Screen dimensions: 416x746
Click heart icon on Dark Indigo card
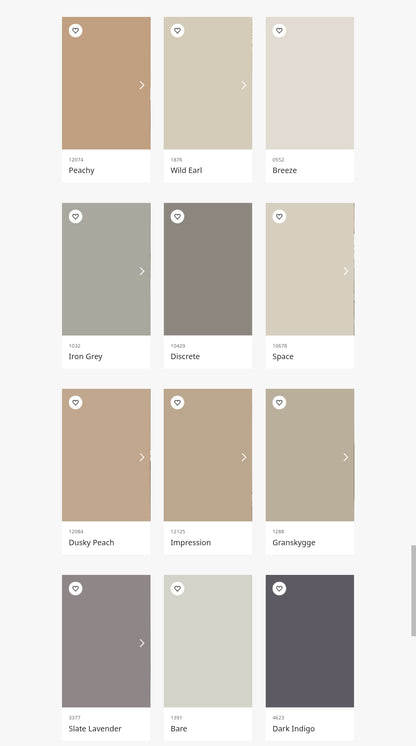point(279,589)
